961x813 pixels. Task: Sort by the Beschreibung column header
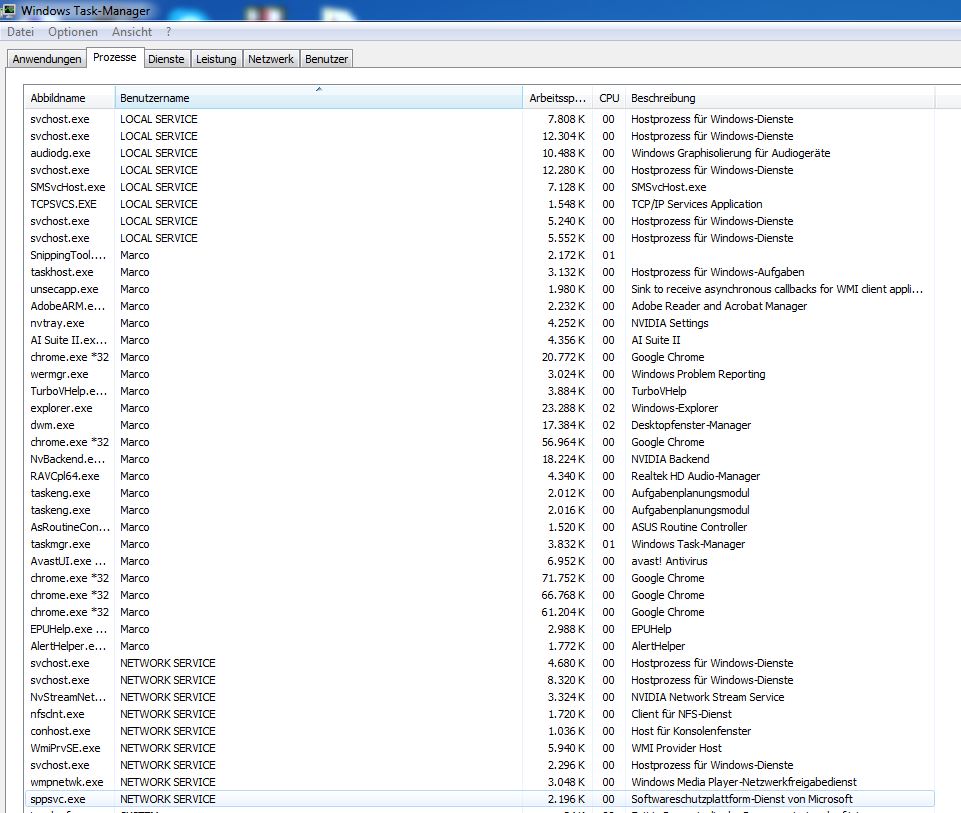[x=780, y=98]
